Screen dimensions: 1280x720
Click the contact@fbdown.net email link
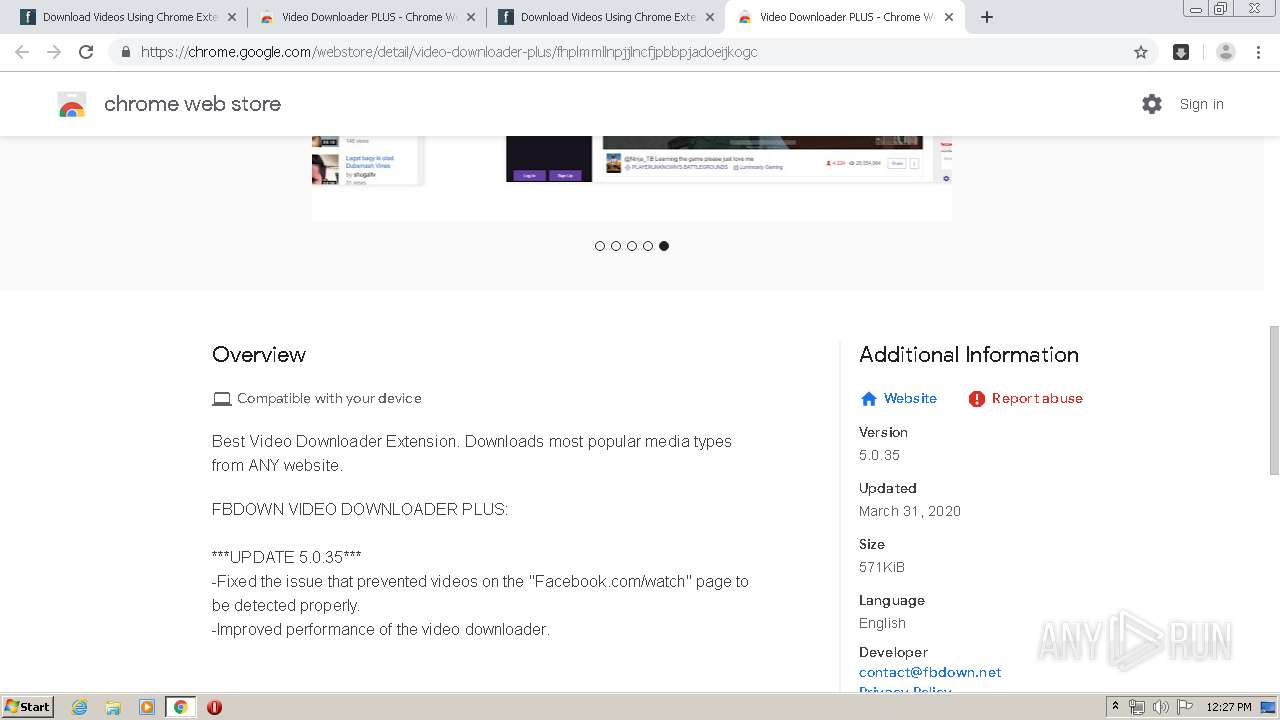click(x=930, y=672)
